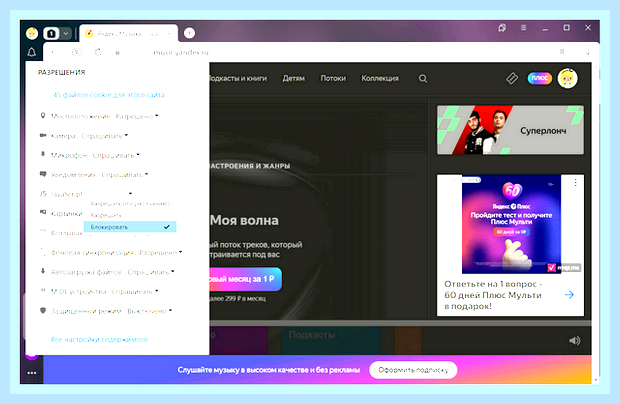The image size is (620, 404).
Task: Open the downloads arrow icon
Action: (x=588, y=52)
